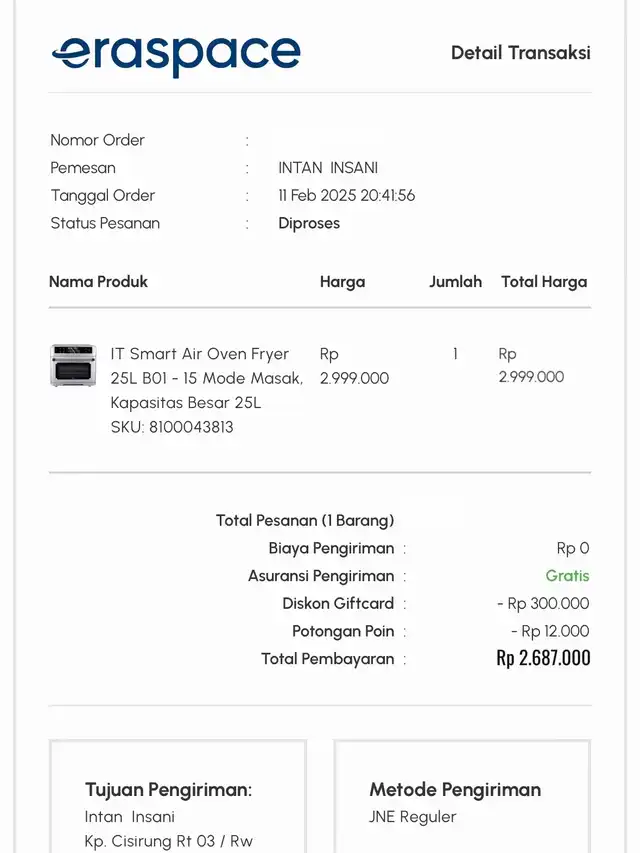Open the Tujuan Pengiriman address card
The height and width of the screenshot is (853, 640).
point(178,796)
